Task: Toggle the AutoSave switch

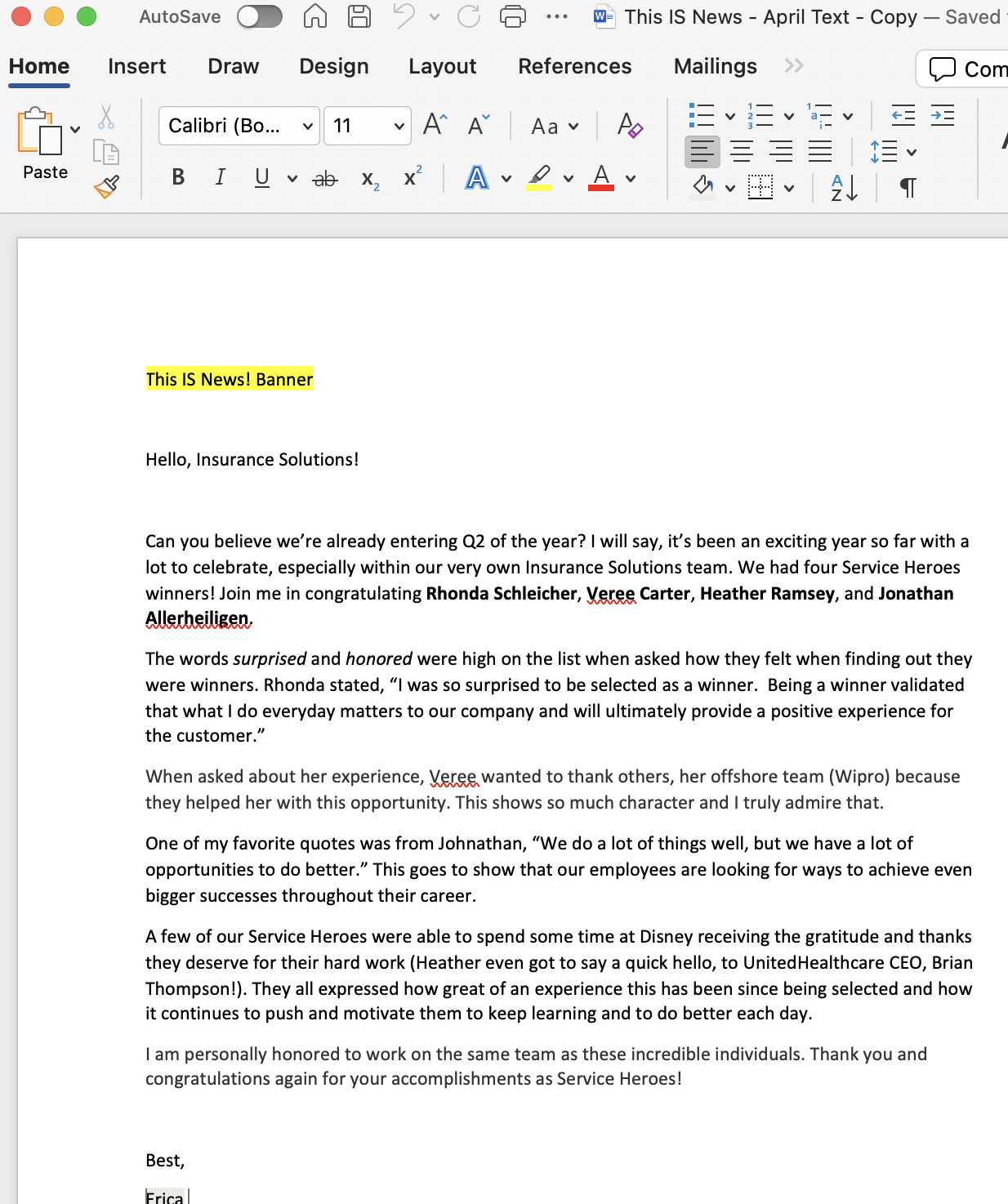Action: click(x=259, y=16)
